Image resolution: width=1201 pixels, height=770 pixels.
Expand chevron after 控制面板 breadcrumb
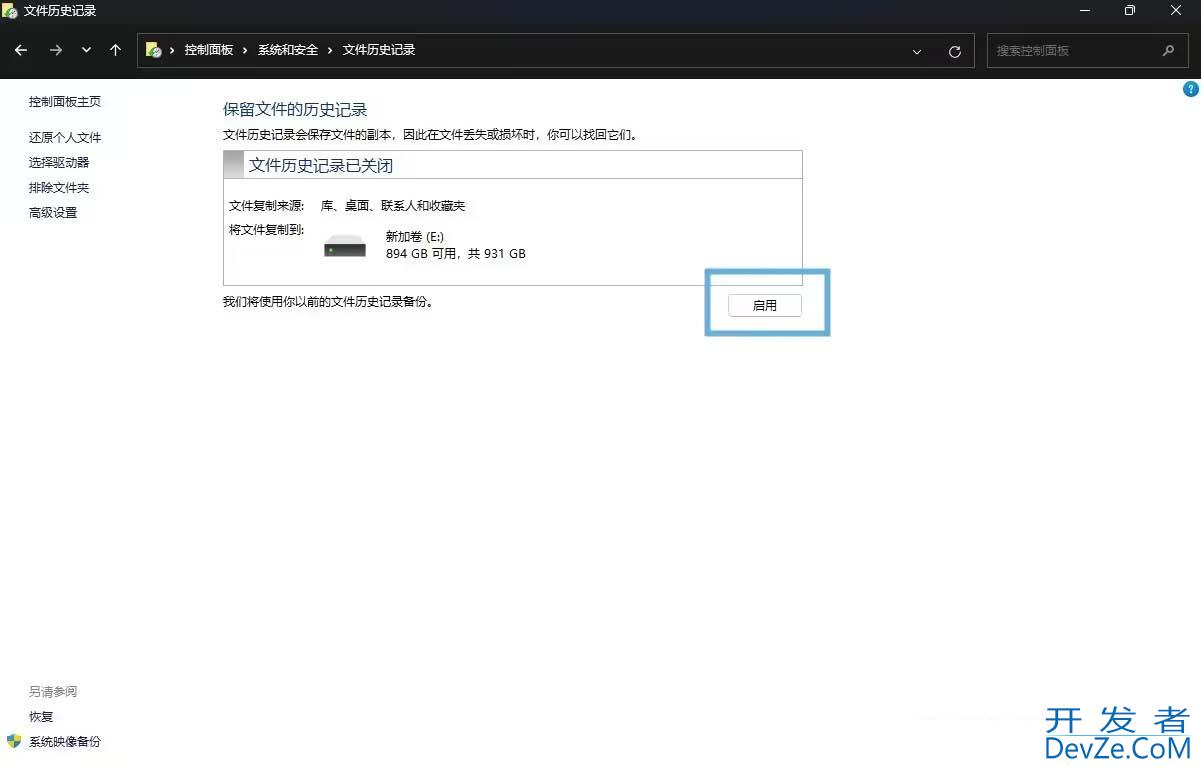pyautogui.click(x=245, y=50)
